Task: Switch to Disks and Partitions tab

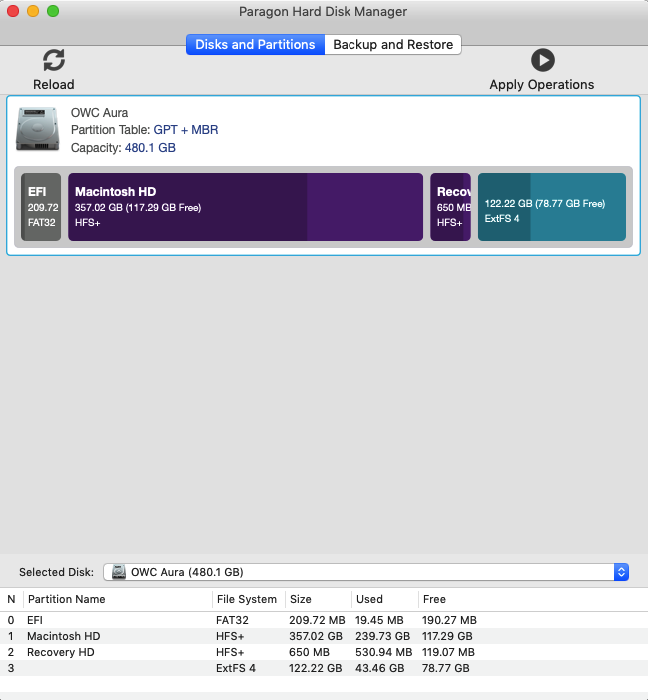Action: click(x=255, y=45)
